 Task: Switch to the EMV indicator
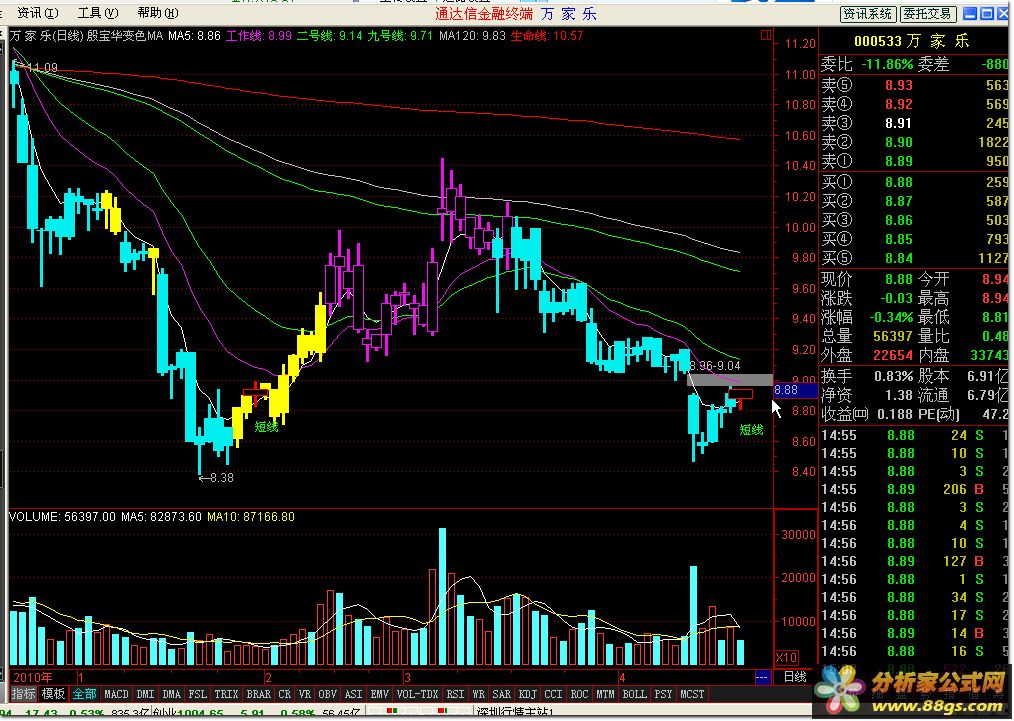[x=379, y=694]
